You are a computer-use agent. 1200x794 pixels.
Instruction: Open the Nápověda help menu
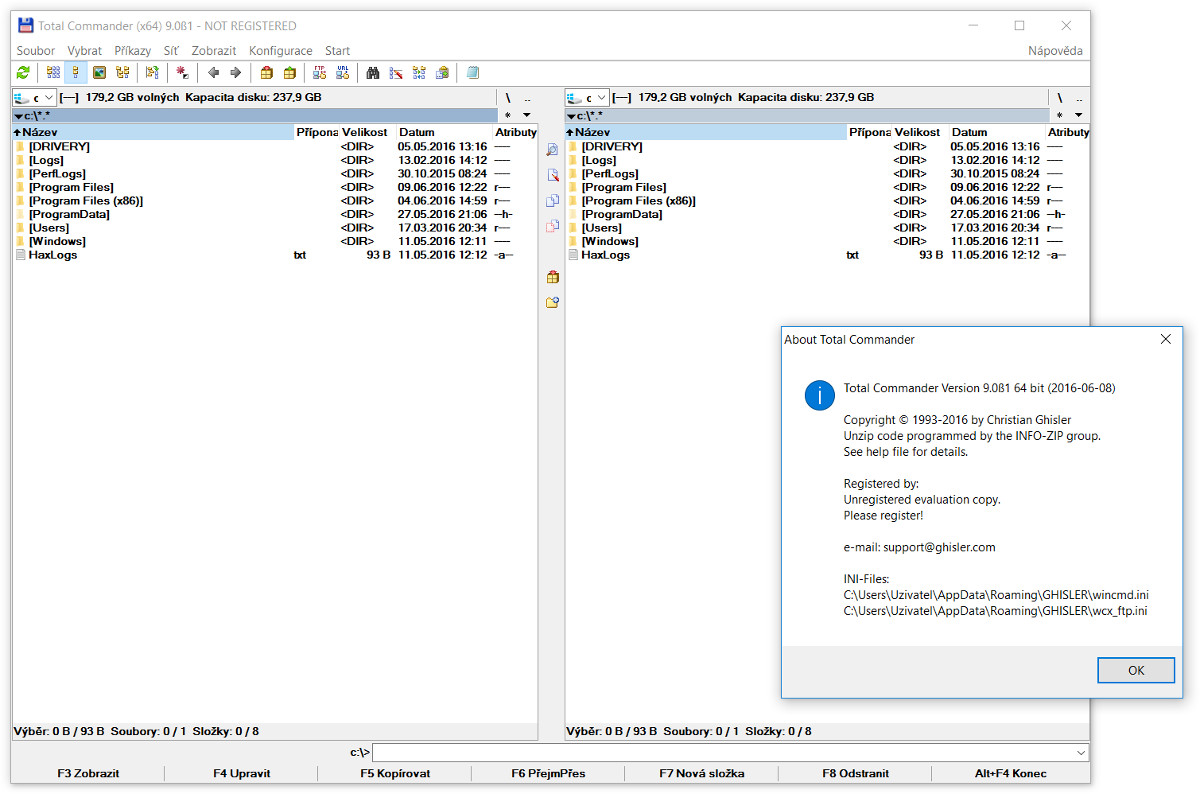1055,51
